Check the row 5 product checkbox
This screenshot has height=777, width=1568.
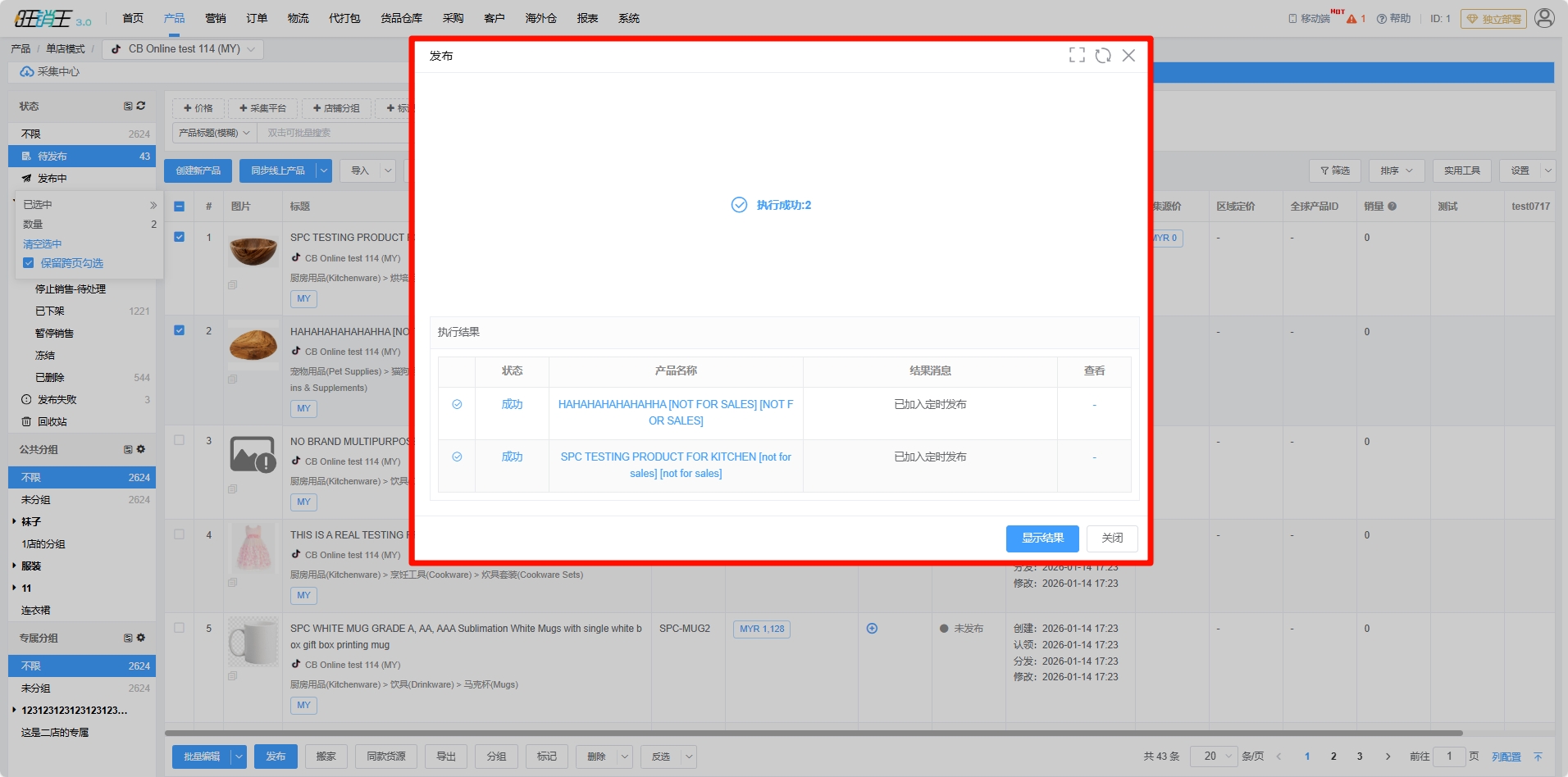tap(179, 628)
